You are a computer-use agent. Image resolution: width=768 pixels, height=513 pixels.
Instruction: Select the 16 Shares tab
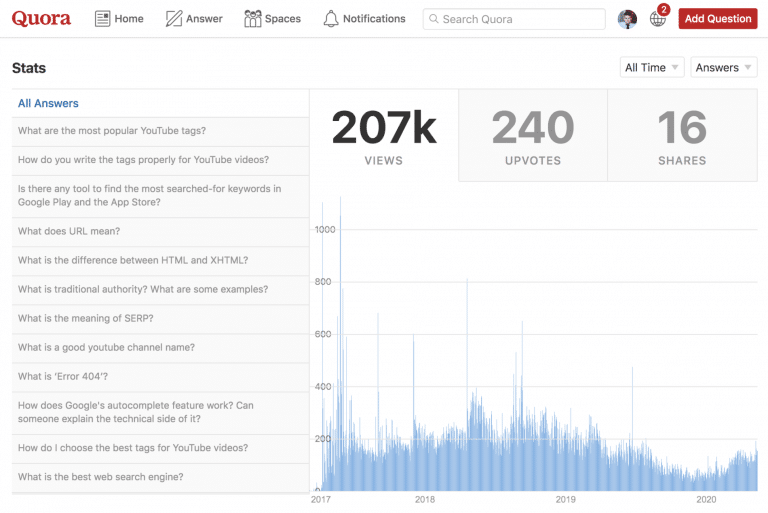(x=682, y=135)
